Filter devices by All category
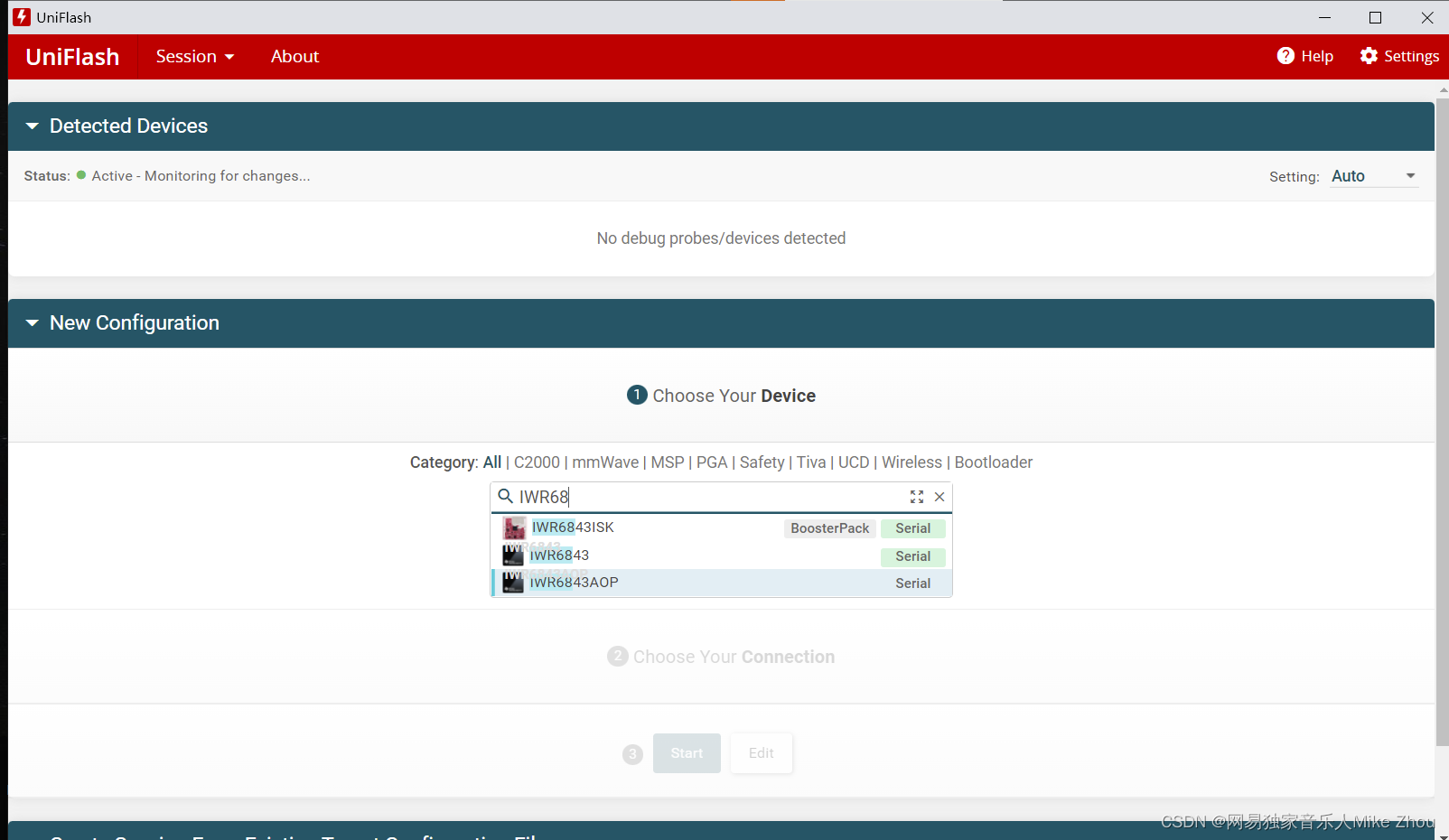Viewport: 1449px width, 840px height. click(x=492, y=462)
